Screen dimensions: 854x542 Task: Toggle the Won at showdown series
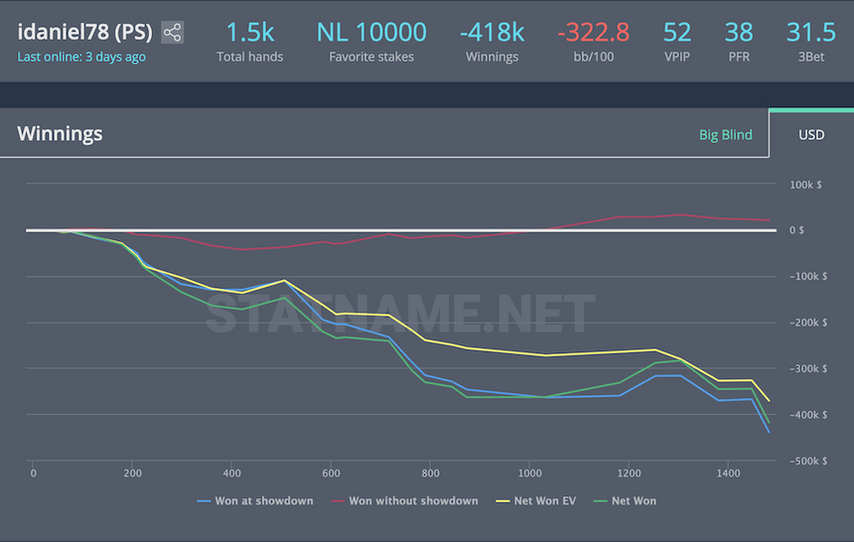point(256,500)
